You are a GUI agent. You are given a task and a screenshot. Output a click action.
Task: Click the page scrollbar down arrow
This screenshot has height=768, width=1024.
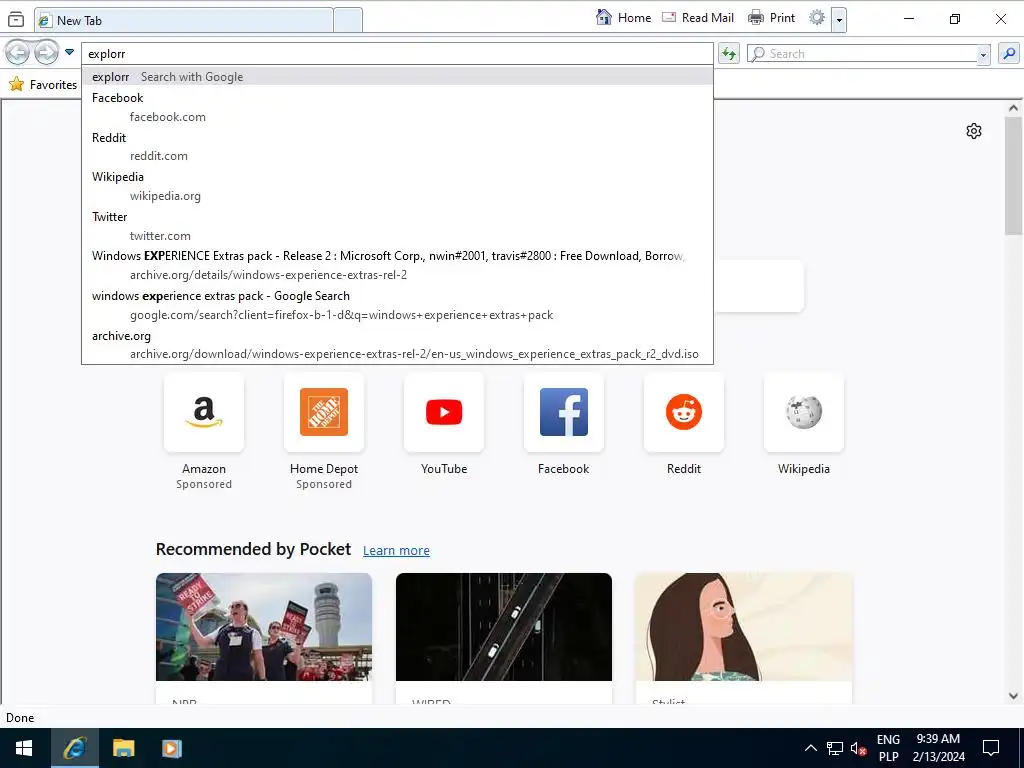(x=1013, y=696)
